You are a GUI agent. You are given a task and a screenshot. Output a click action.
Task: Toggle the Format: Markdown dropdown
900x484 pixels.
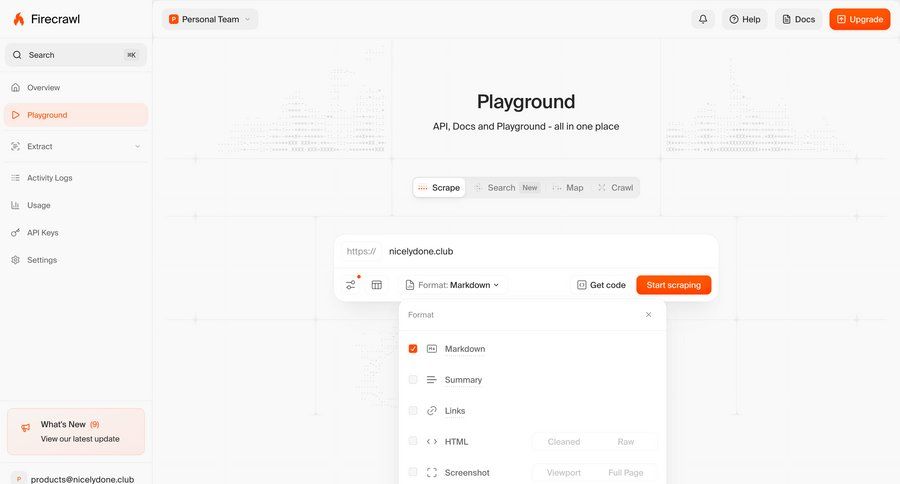pos(452,285)
